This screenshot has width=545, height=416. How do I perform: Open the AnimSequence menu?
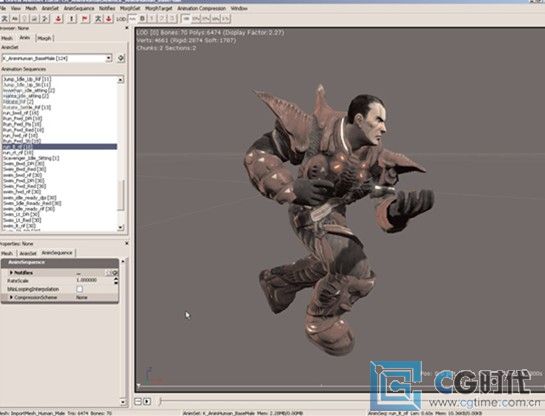(79, 8)
